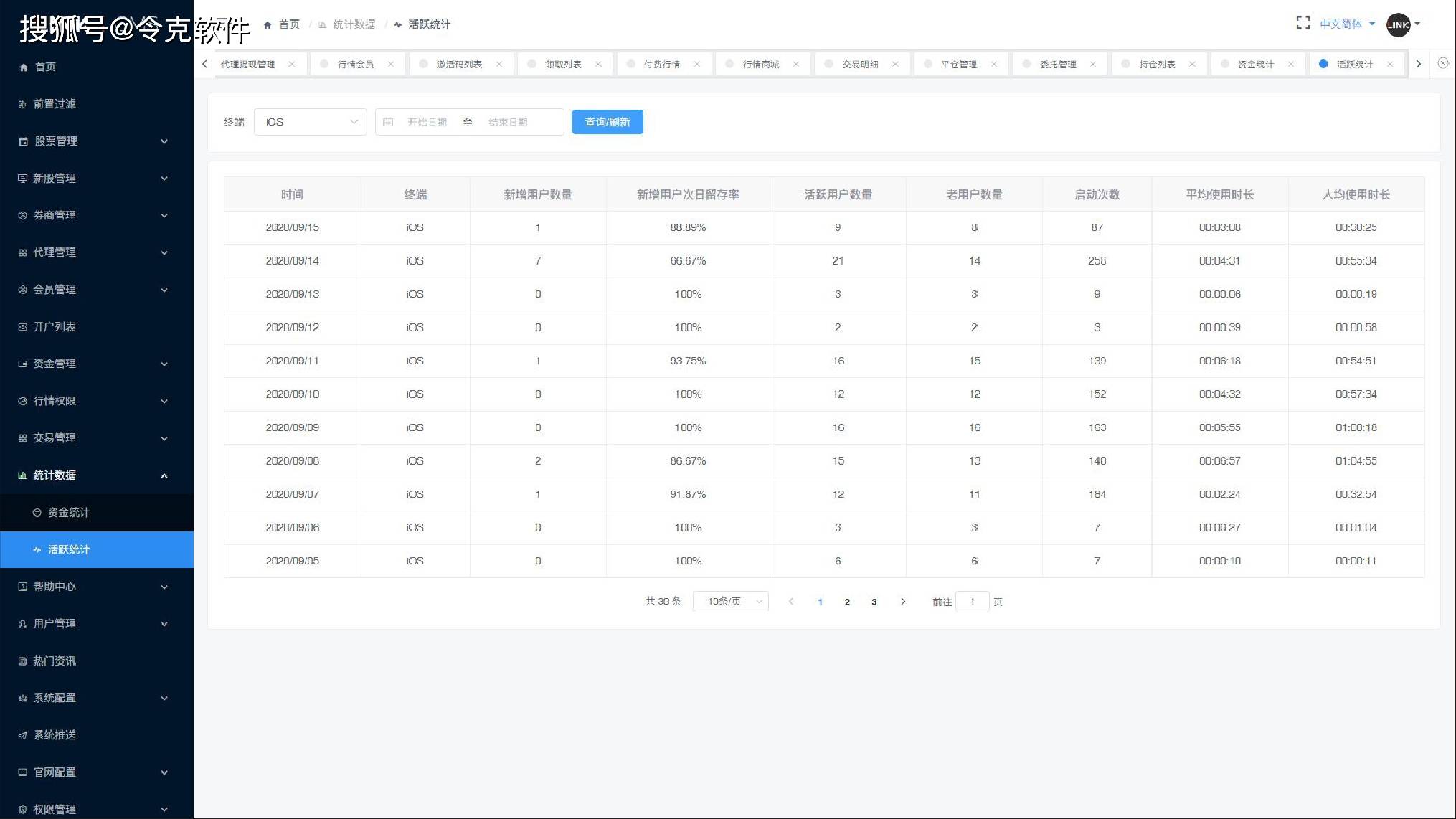Go to page 3
1456x819 pixels.
(874, 602)
